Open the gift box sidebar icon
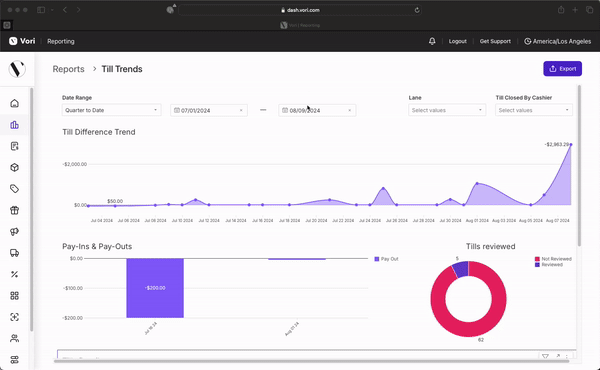The image size is (600, 370). click(x=15, y=210)
